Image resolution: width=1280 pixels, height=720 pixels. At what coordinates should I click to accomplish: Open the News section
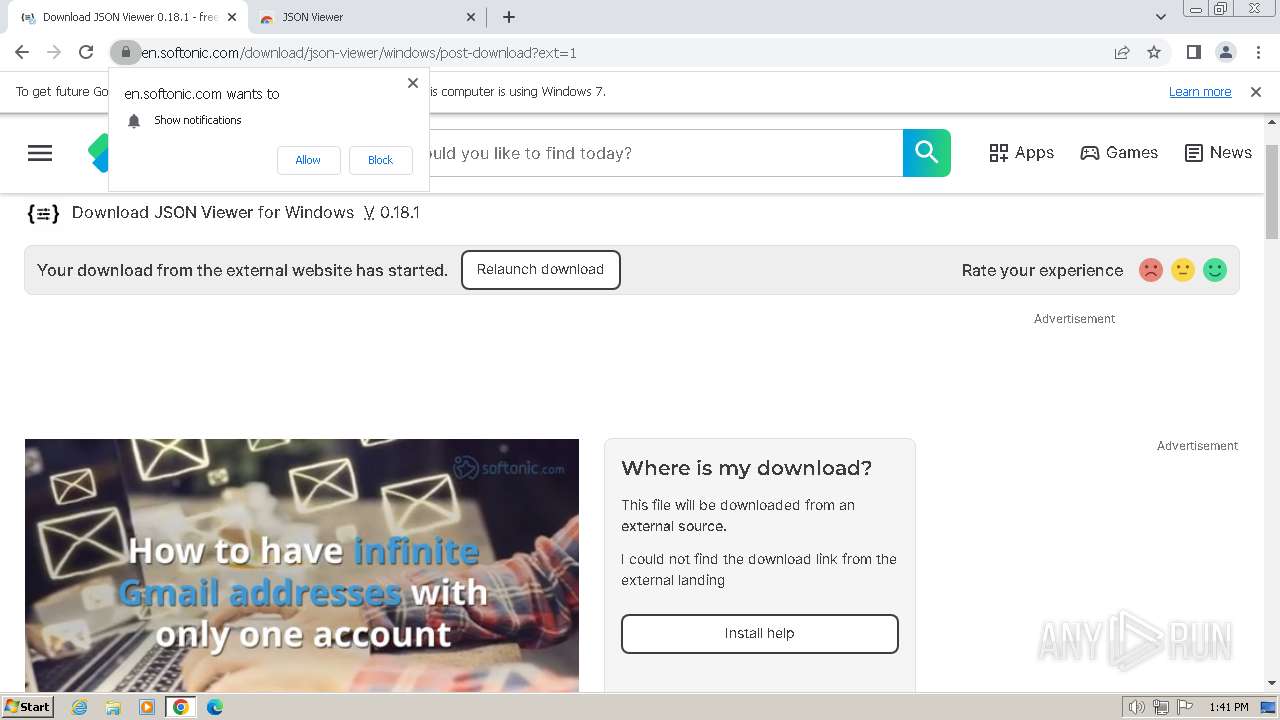1218,153
